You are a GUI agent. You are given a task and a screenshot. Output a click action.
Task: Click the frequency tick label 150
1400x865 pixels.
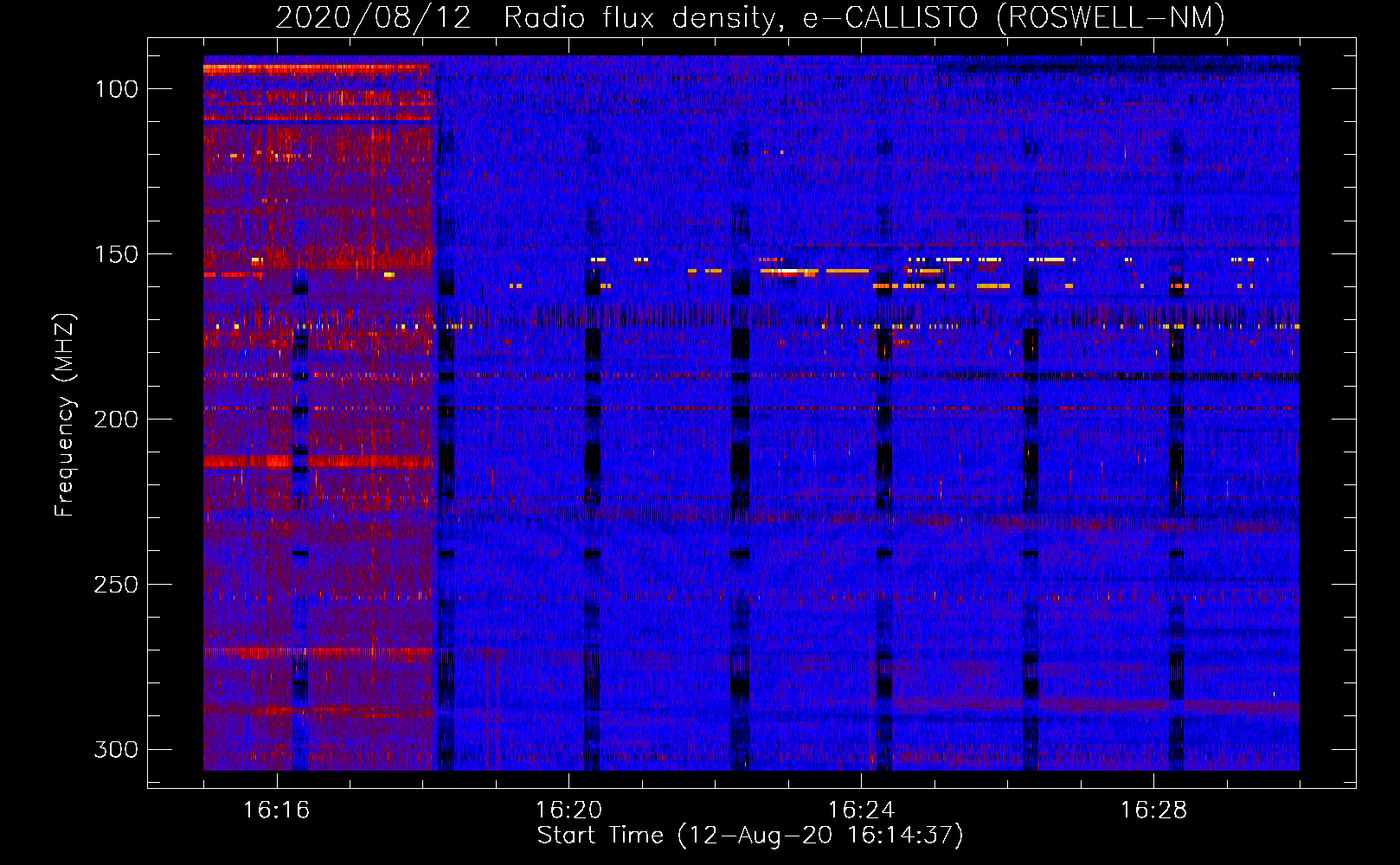tap(117, 254)
